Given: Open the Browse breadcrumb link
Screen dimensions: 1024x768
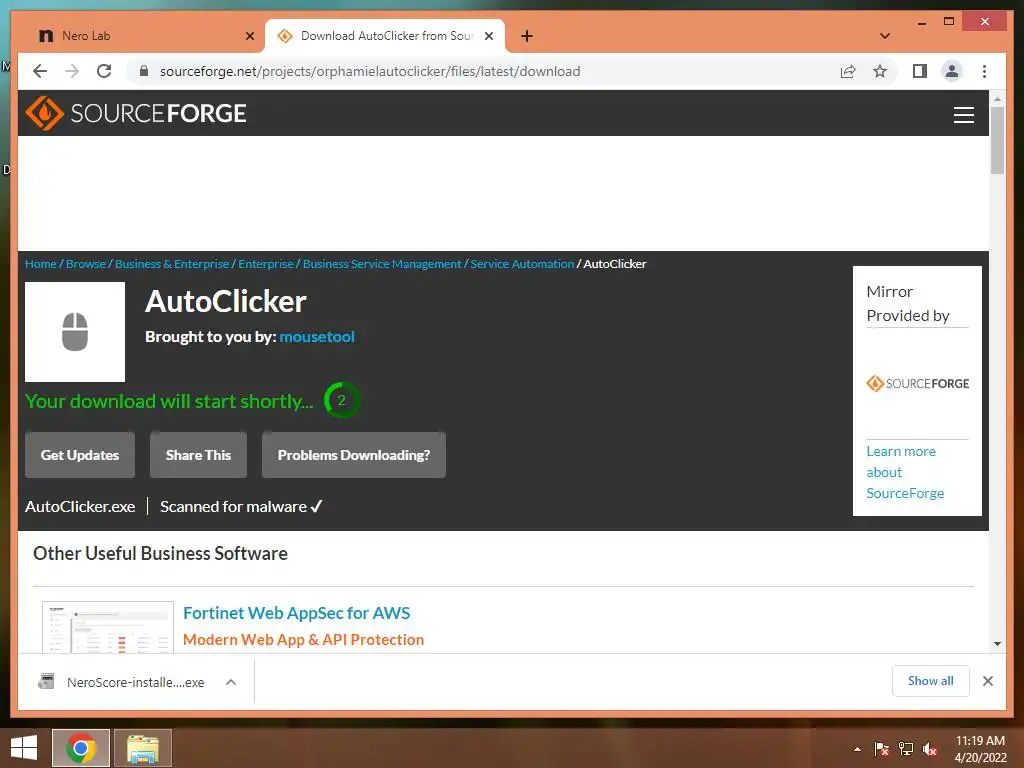Looking at the screenshot, I should click(86, 264).
